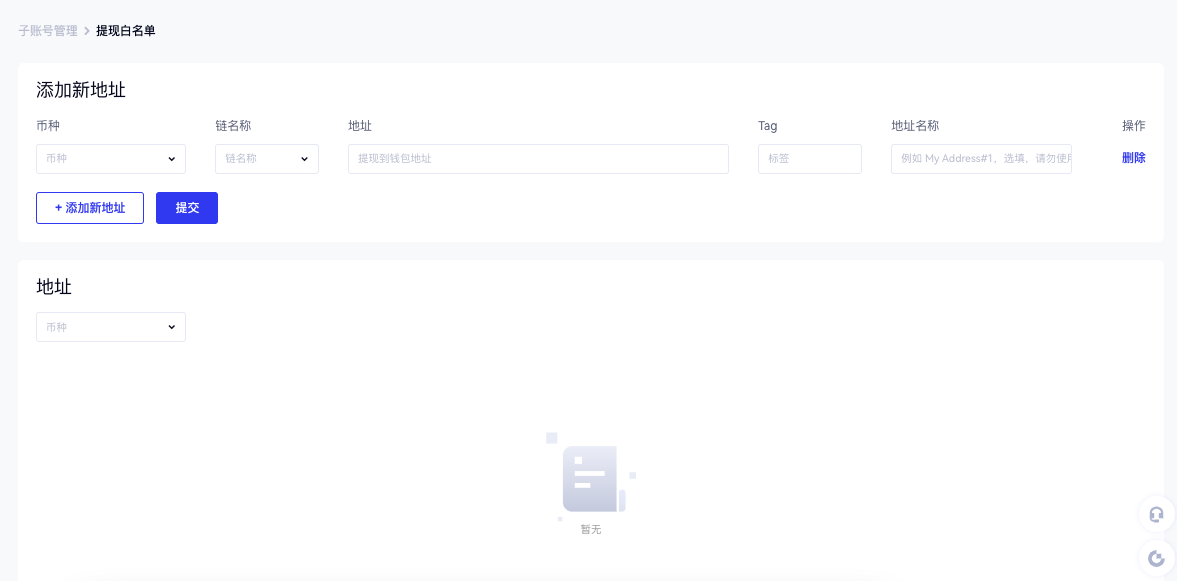This screenshot has width=1177, height=581.
Task: Open customer support headset icon
Action: coord(1156,514)
